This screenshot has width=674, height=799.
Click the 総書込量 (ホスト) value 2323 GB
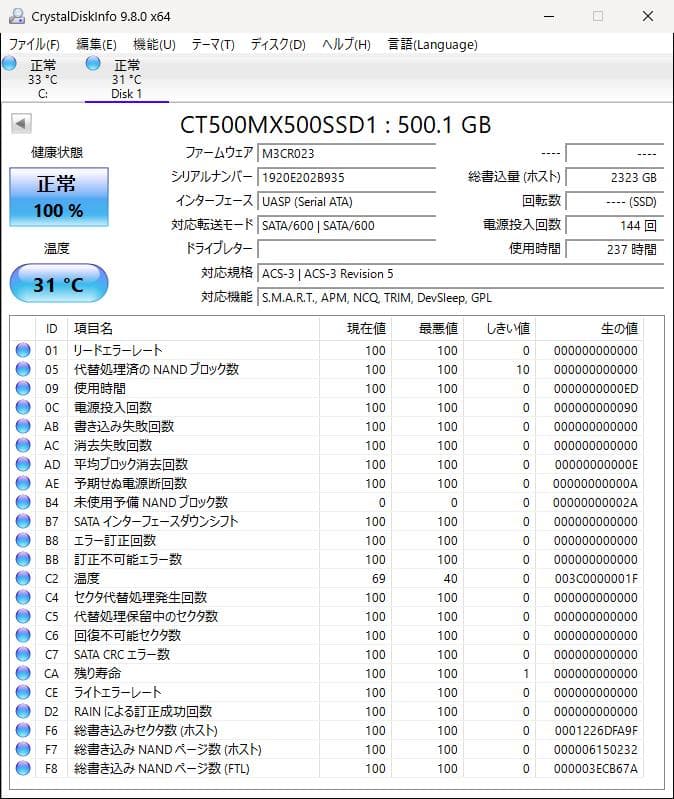click(x=615, y=177)
